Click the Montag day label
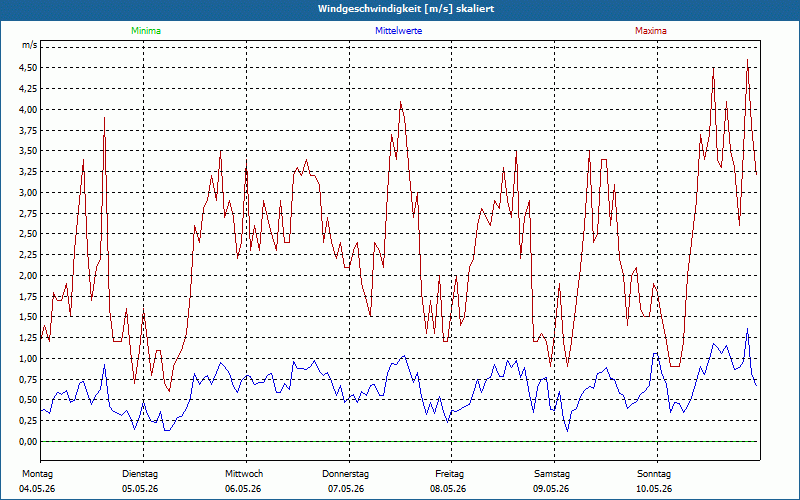 tap(38, 474)
